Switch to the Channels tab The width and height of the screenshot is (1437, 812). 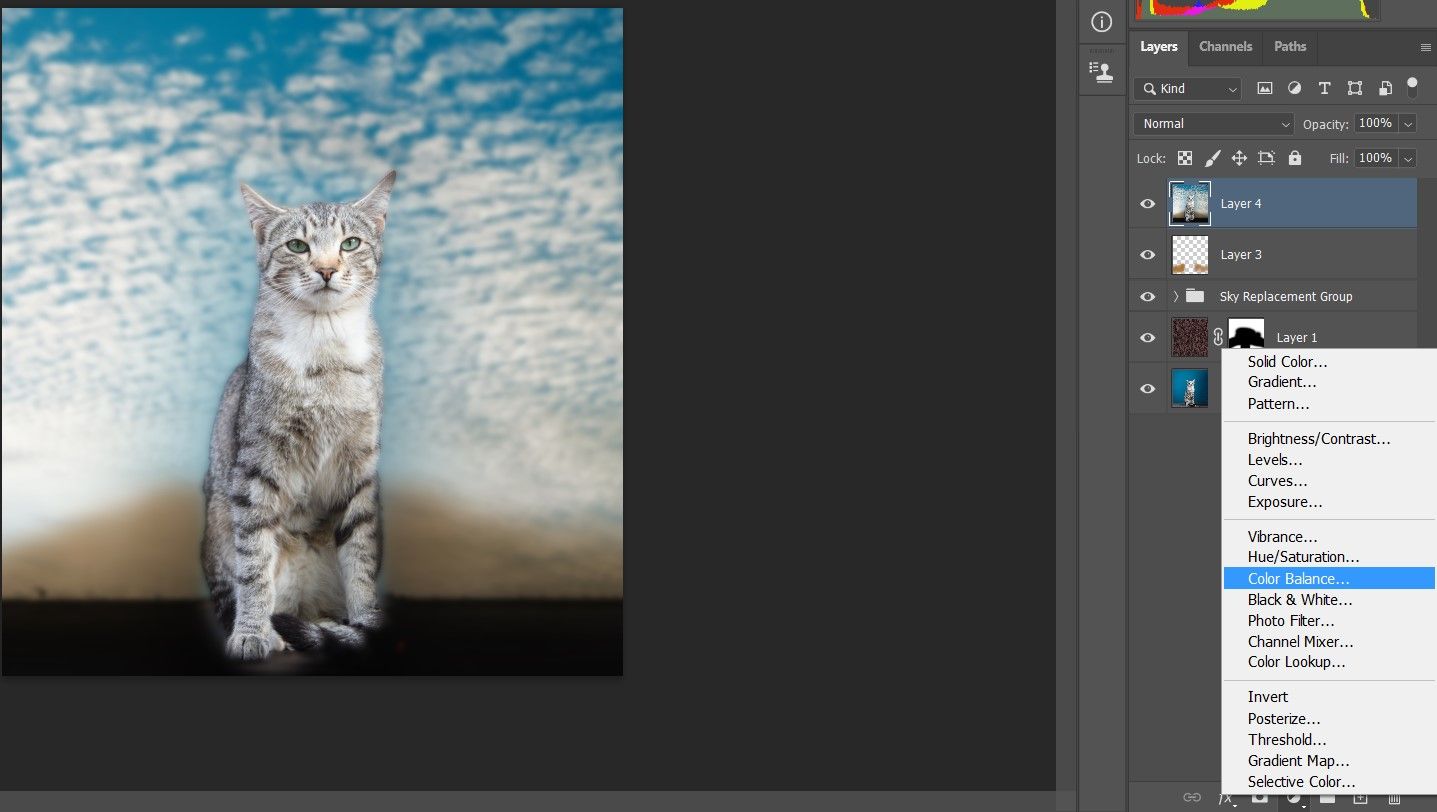(x=1226, y=47)
